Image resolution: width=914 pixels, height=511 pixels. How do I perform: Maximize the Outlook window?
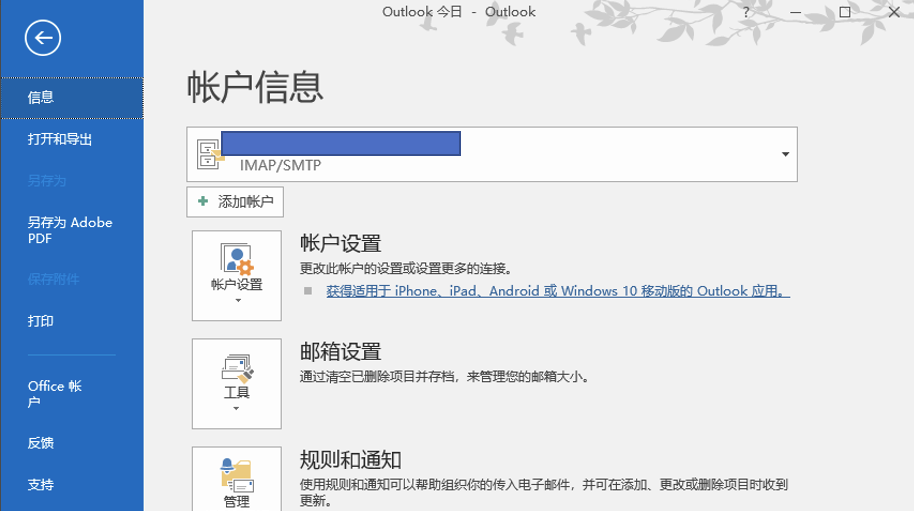[x=845, y=12]
